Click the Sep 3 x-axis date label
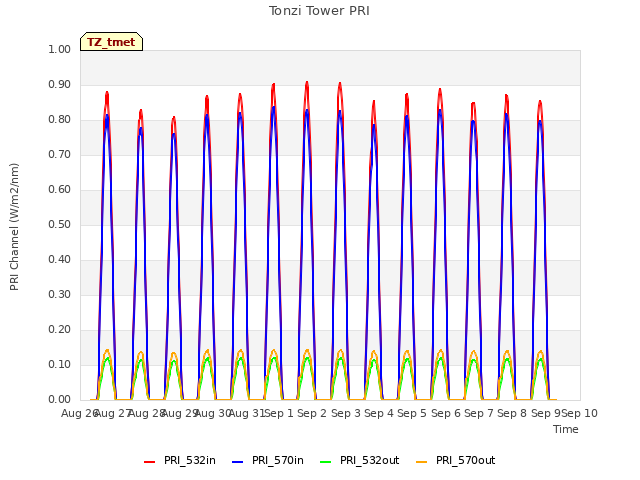 345,413
